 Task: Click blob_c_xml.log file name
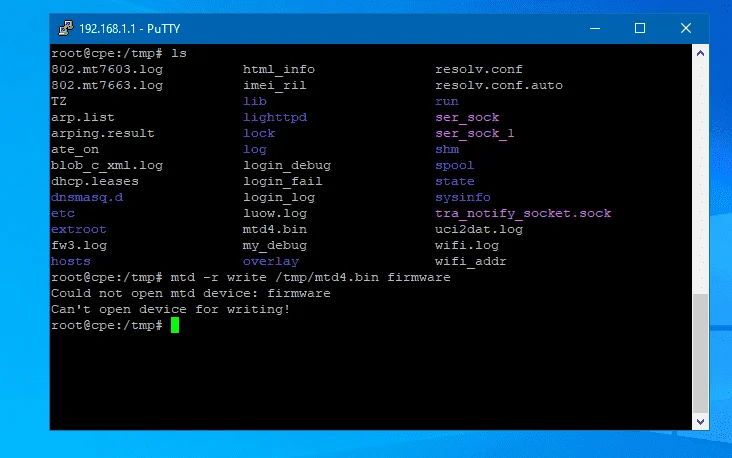point(107,165)
